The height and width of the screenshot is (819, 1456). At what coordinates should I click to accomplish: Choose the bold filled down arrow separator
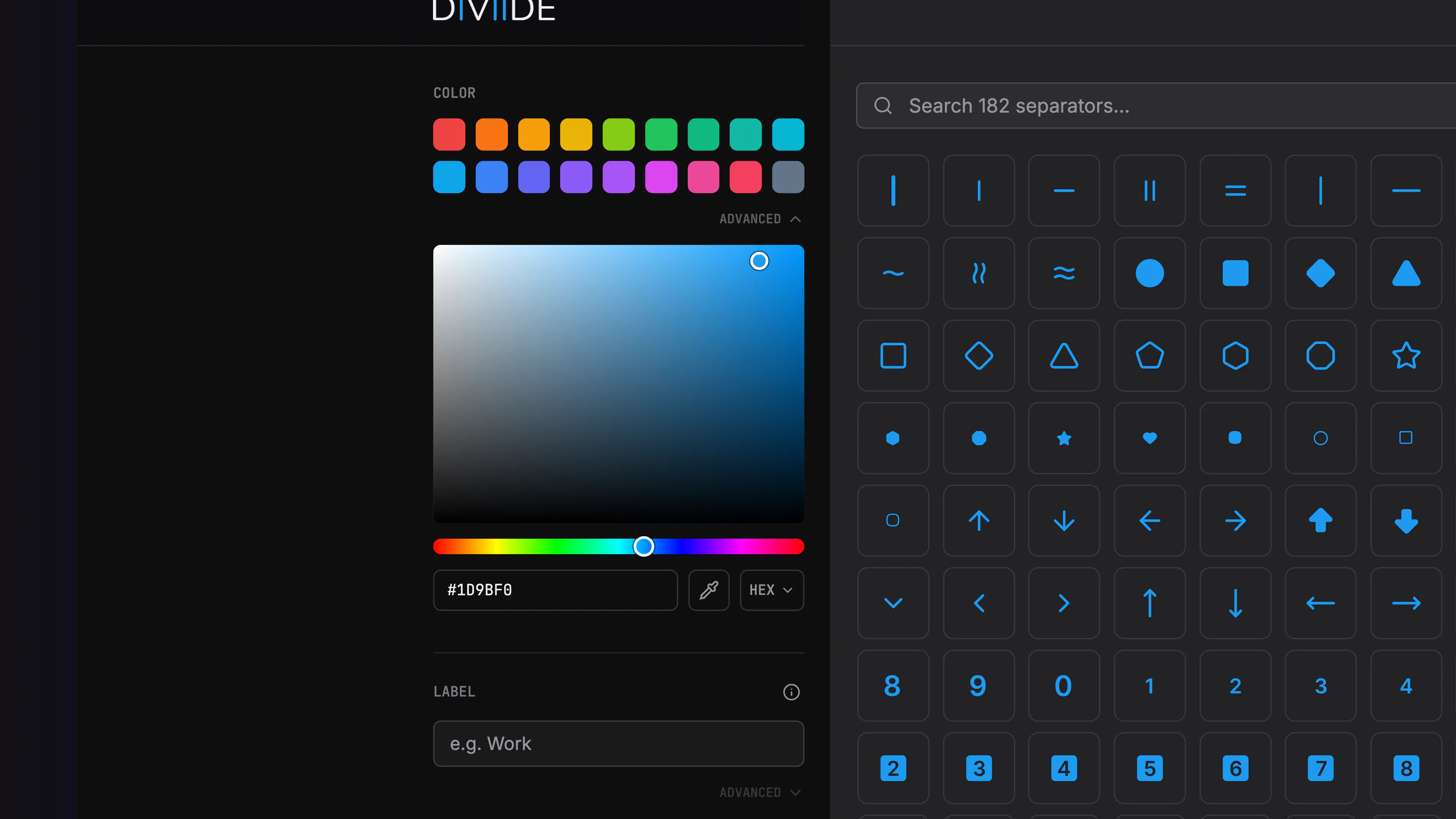tap(1406, 521)
